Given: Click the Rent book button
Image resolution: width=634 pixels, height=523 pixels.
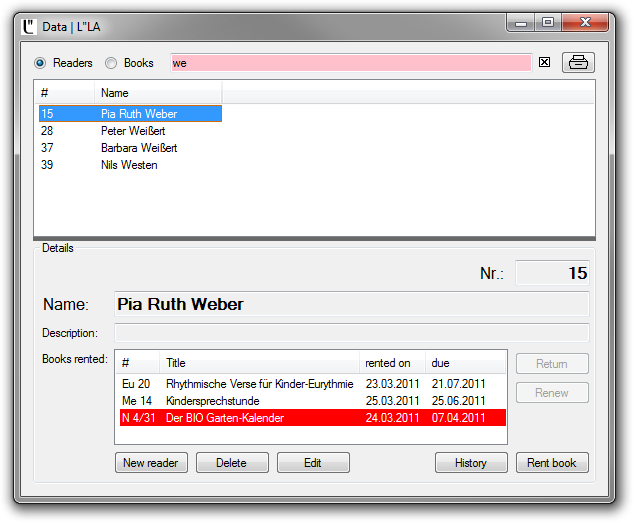Looking at the screenshot, I should (x=552, y=463).
